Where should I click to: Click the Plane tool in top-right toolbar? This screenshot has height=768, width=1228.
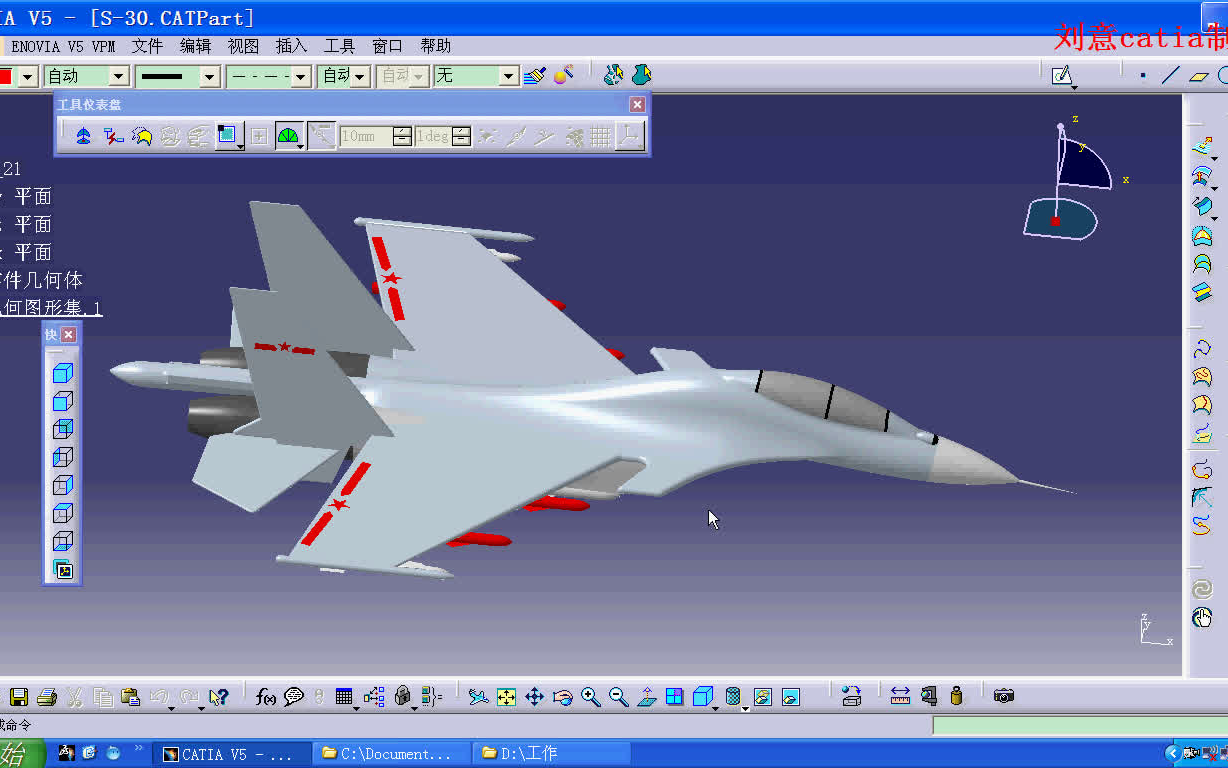[1199, 75]
